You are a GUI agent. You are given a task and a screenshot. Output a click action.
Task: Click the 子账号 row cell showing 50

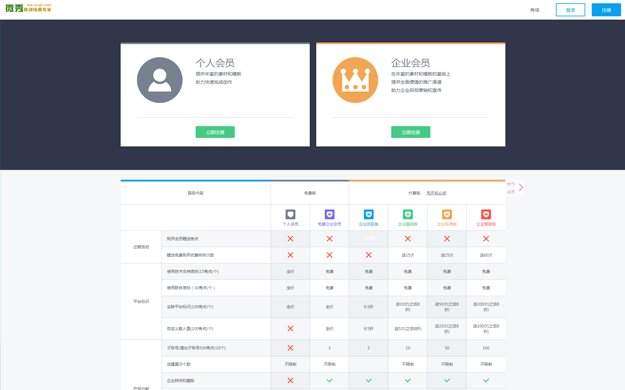[447, 348]
